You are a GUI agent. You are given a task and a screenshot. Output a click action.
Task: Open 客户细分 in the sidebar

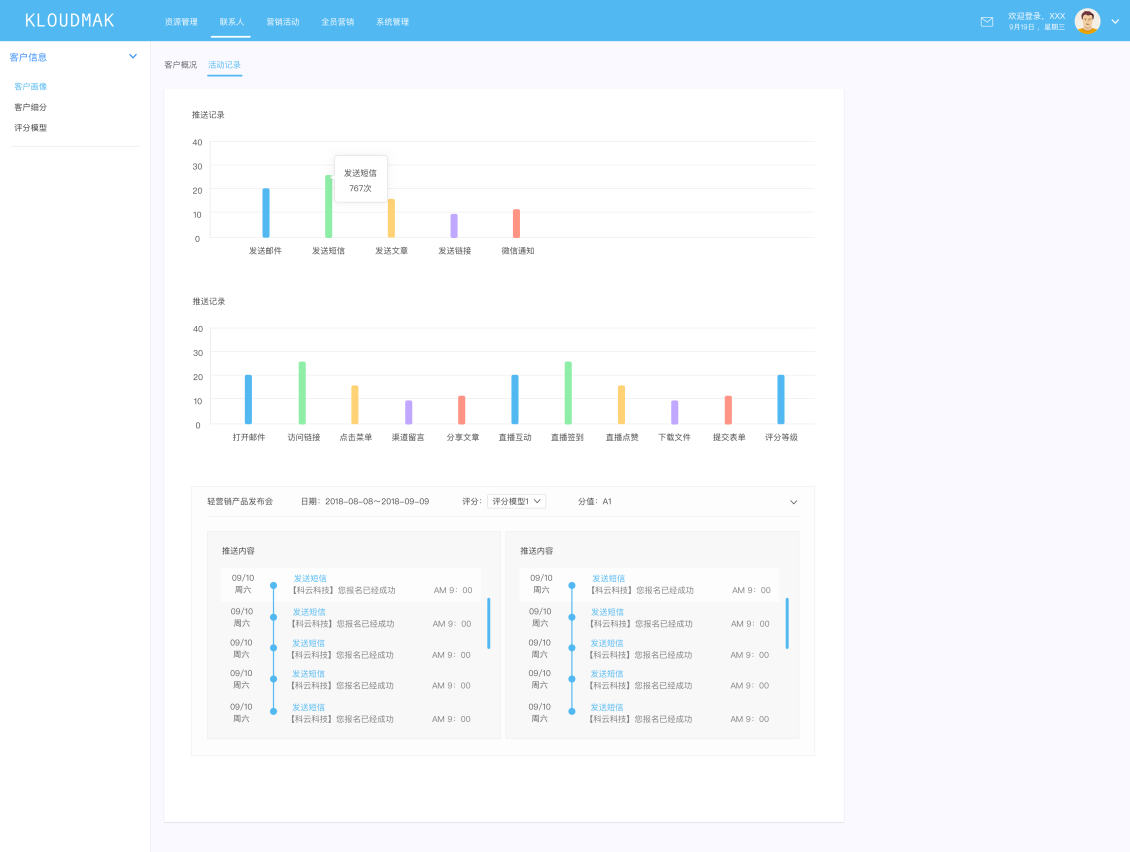click(30, 107)
